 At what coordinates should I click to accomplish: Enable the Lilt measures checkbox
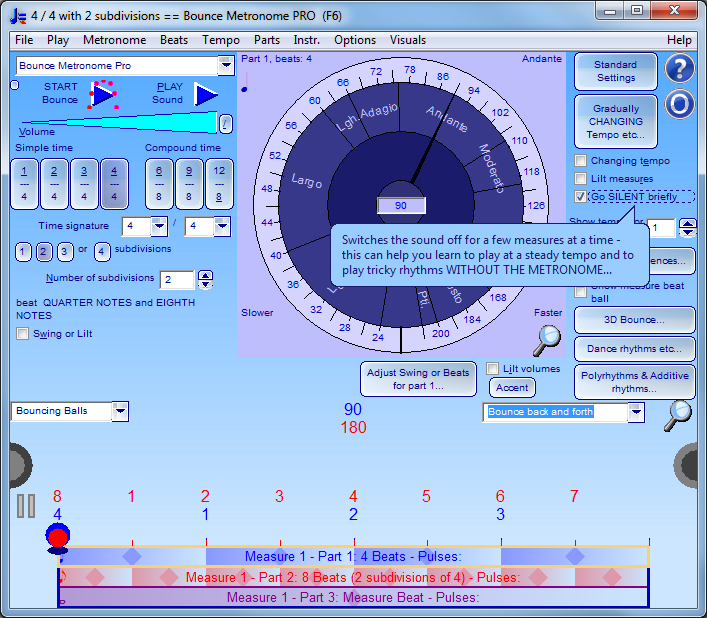581,179
